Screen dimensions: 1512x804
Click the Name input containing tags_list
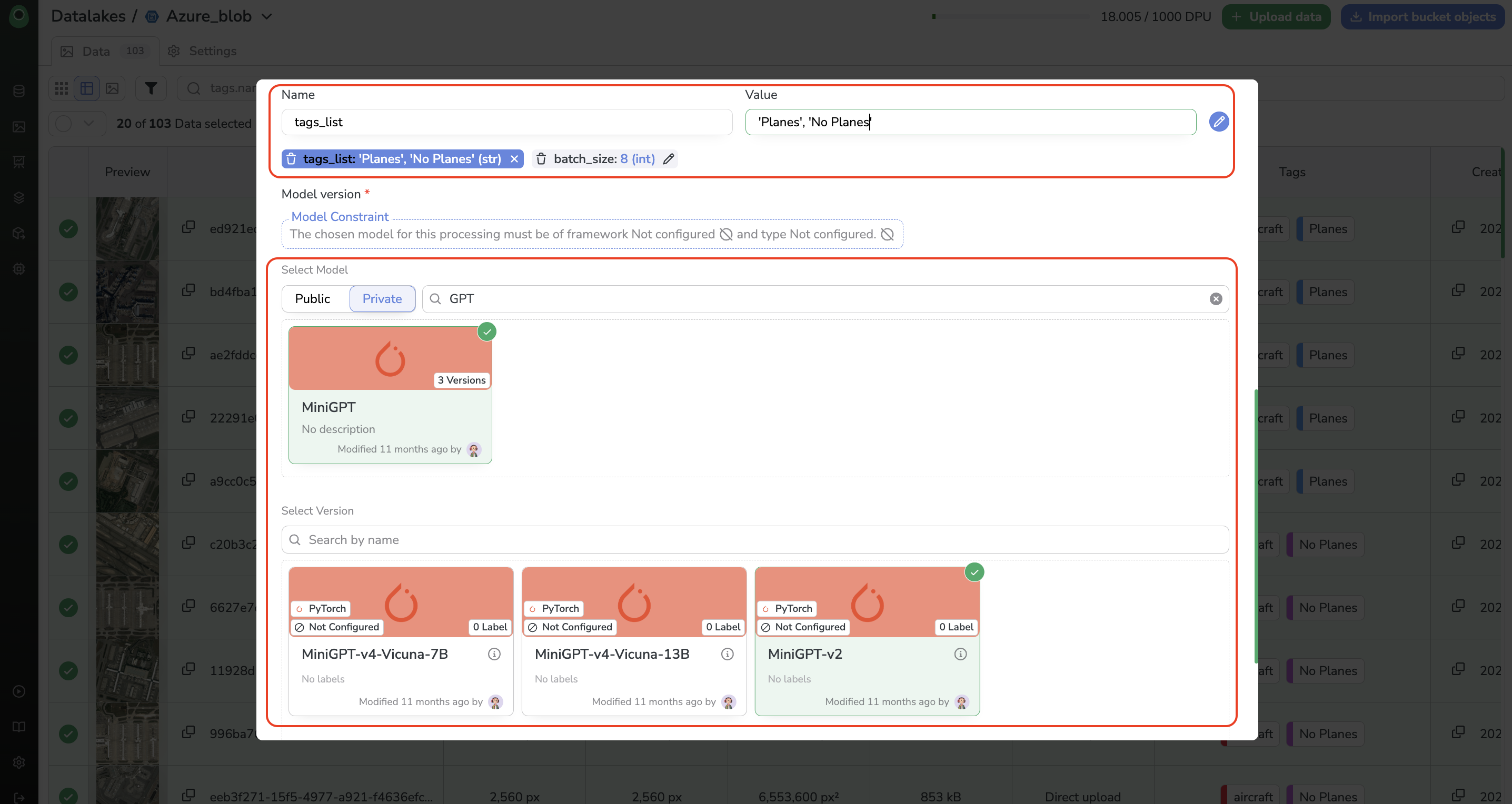(506, 122)
